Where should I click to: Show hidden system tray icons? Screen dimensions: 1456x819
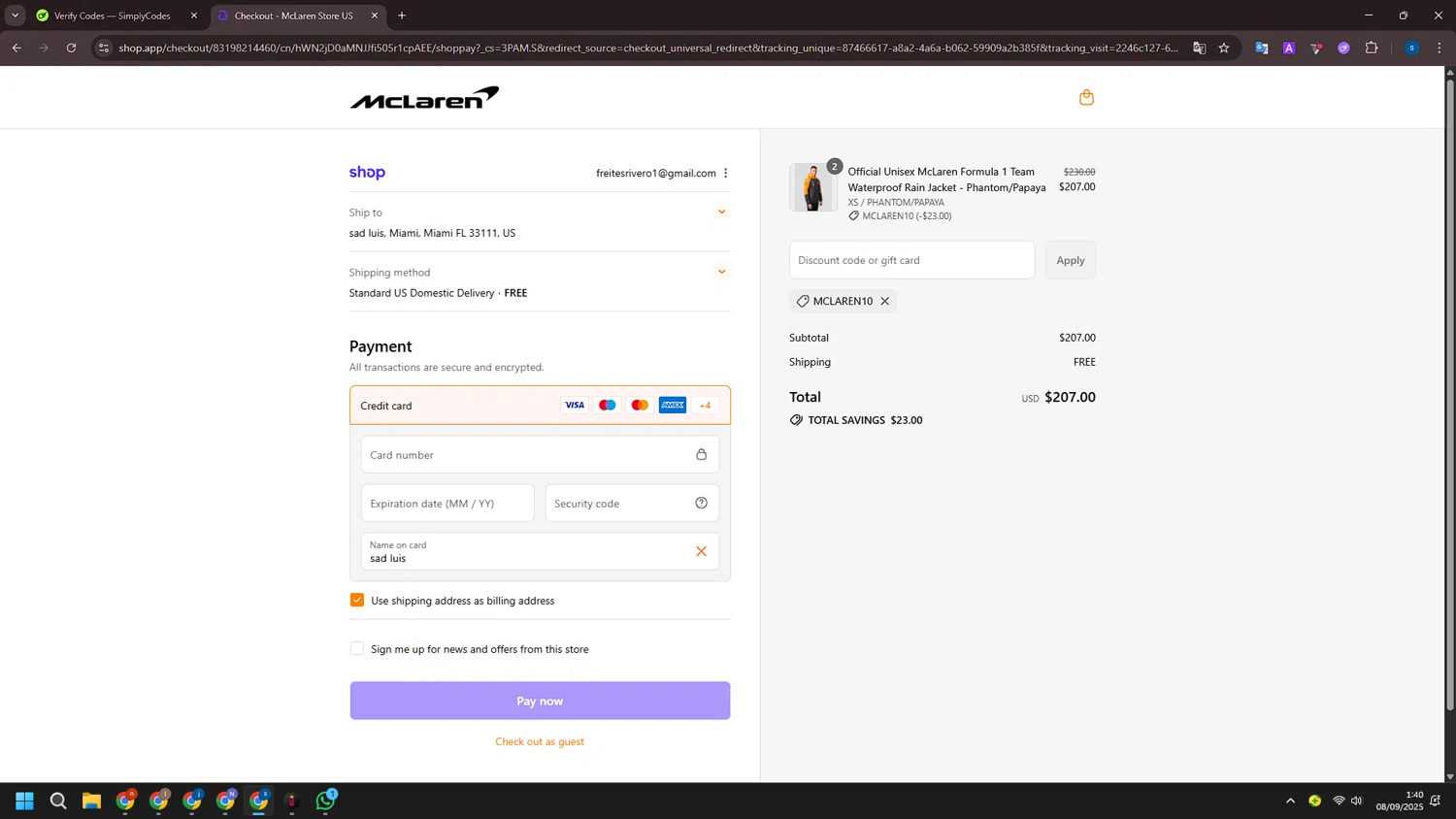(1290, 801)
